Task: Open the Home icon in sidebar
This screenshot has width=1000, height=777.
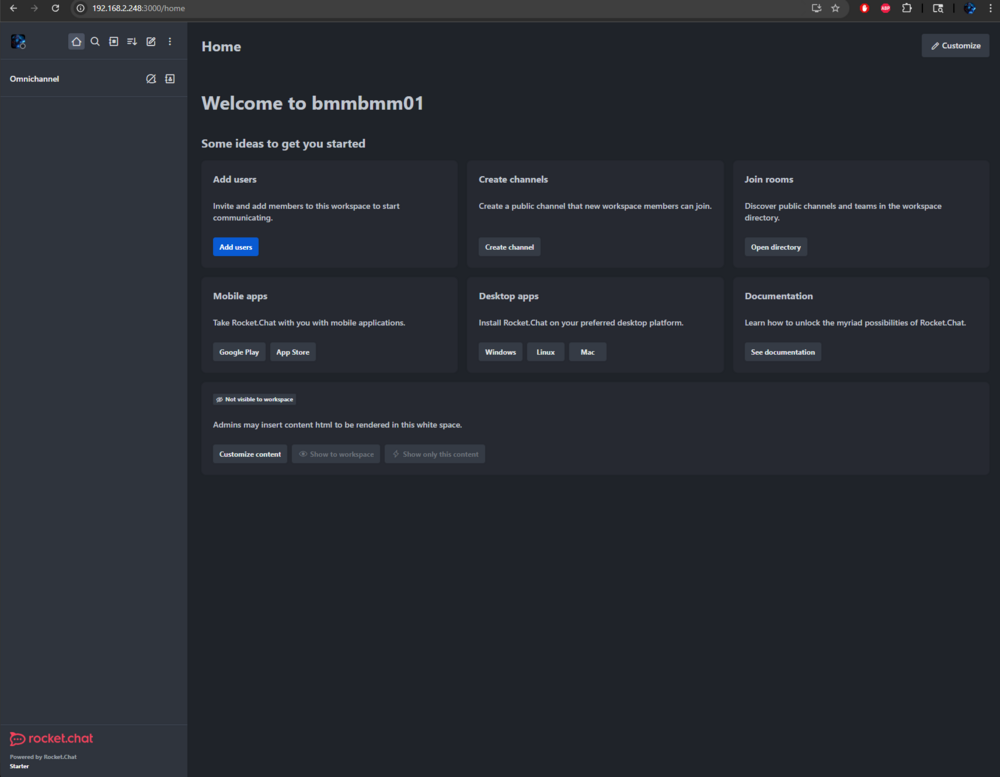Action: [77, 41]
